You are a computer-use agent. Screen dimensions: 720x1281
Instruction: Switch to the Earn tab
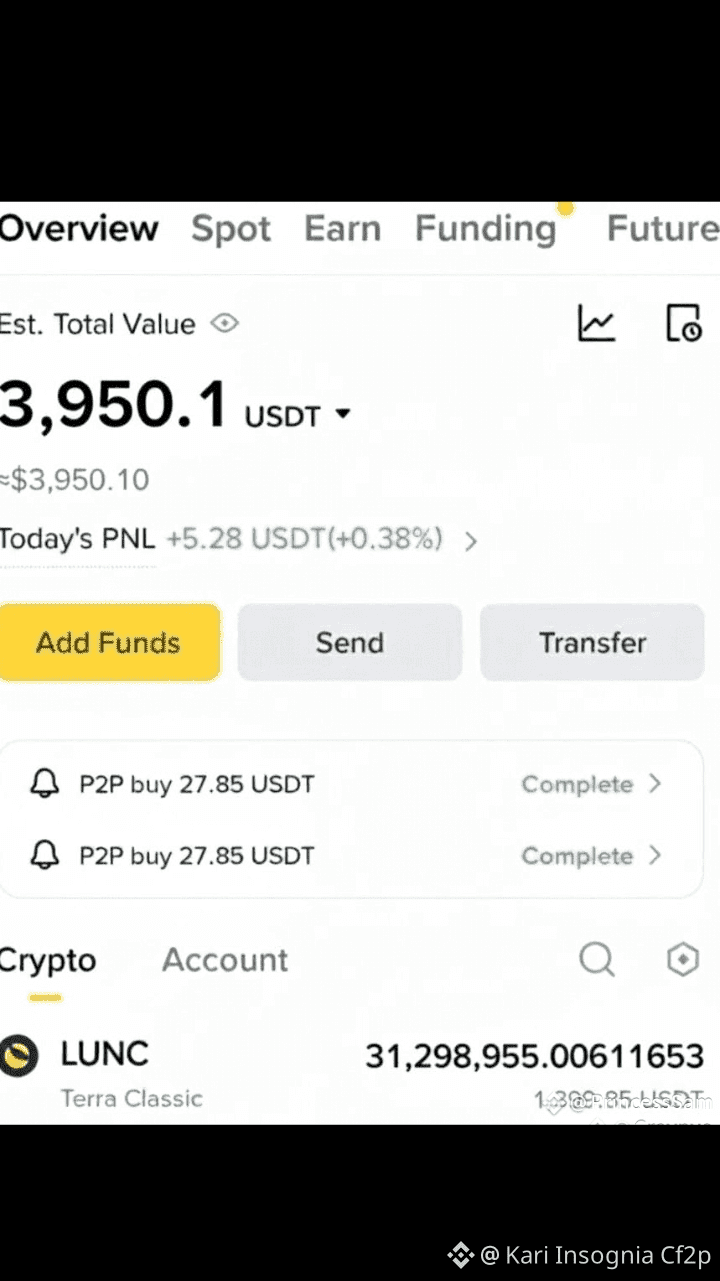(343, 228)
